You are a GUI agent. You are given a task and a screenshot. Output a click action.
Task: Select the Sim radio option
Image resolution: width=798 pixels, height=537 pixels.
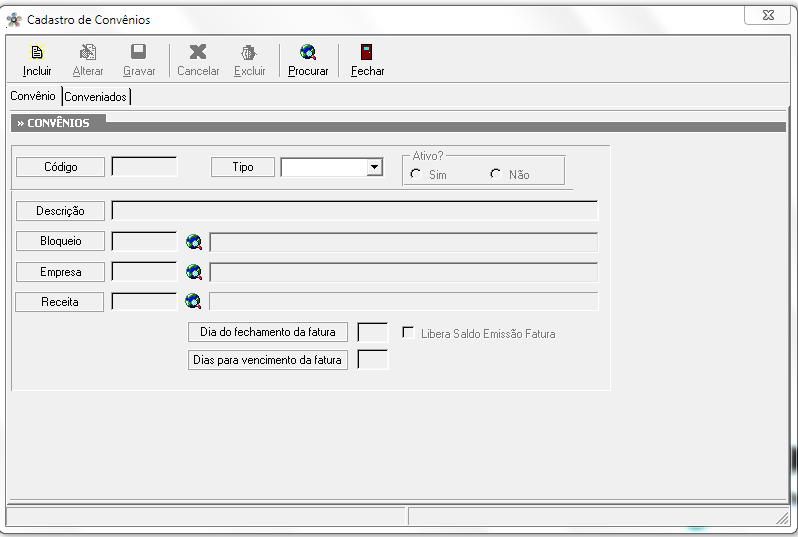coord(415,174)
